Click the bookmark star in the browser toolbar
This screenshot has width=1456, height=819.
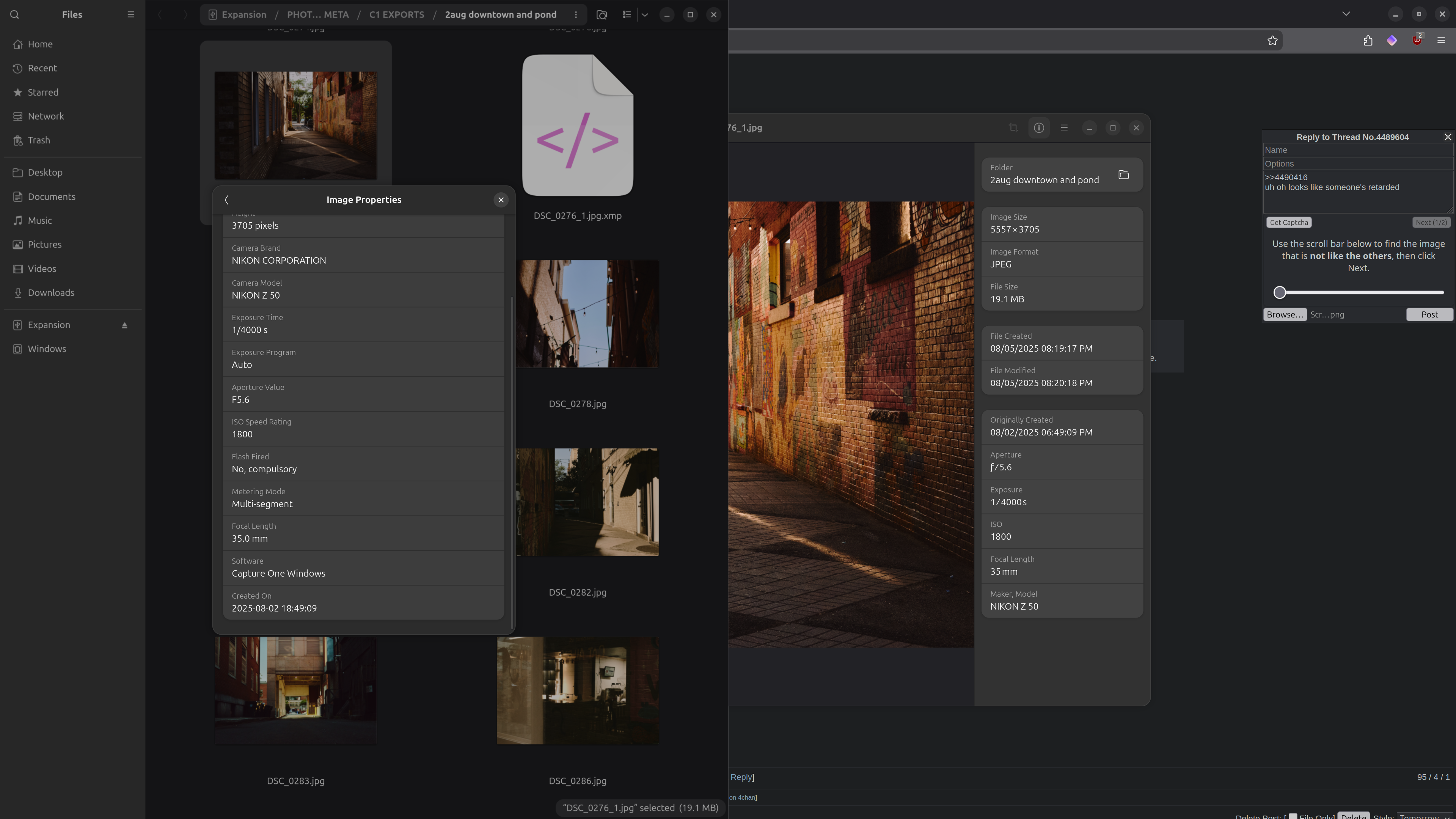point(1272,41)
